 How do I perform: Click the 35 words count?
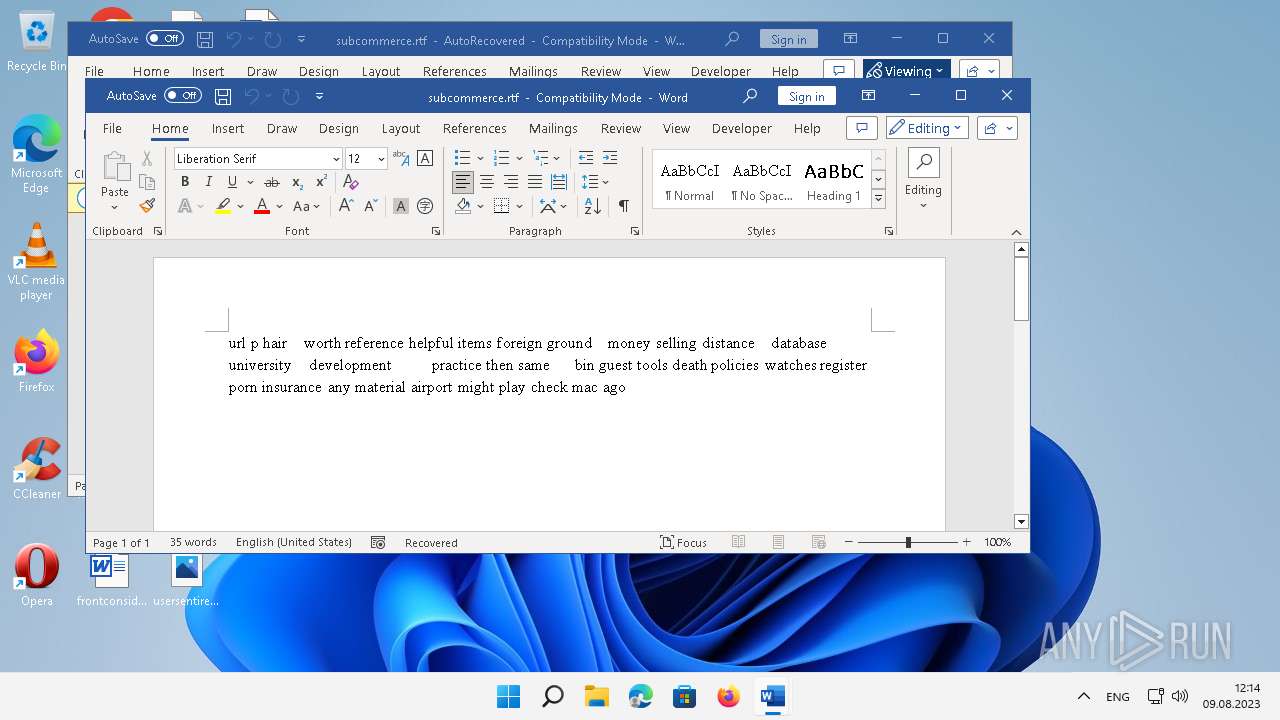[193, 542]
